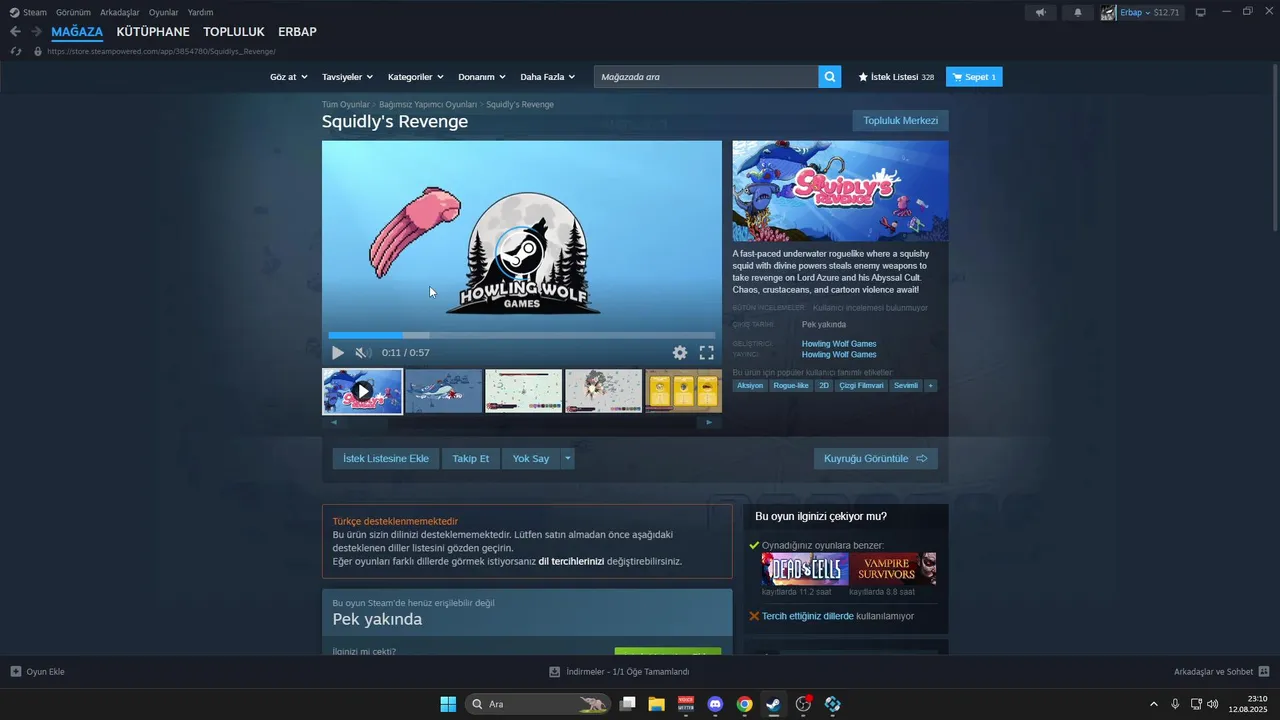The image size is (1280, 720).
Task: Open the Oyunlar menu
Action: [163, 12]
